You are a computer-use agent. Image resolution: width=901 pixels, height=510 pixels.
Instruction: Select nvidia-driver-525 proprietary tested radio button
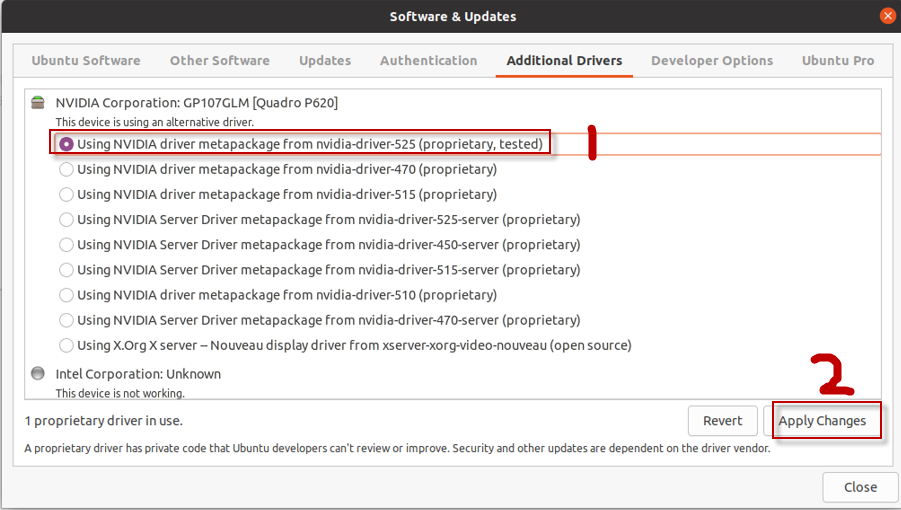[67, 144]
